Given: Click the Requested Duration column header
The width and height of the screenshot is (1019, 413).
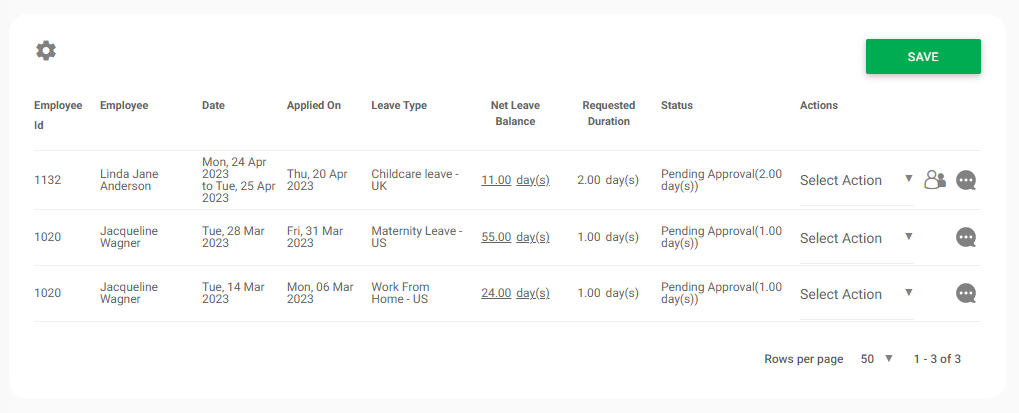Looking at the screenshot, I should point(608,113).
